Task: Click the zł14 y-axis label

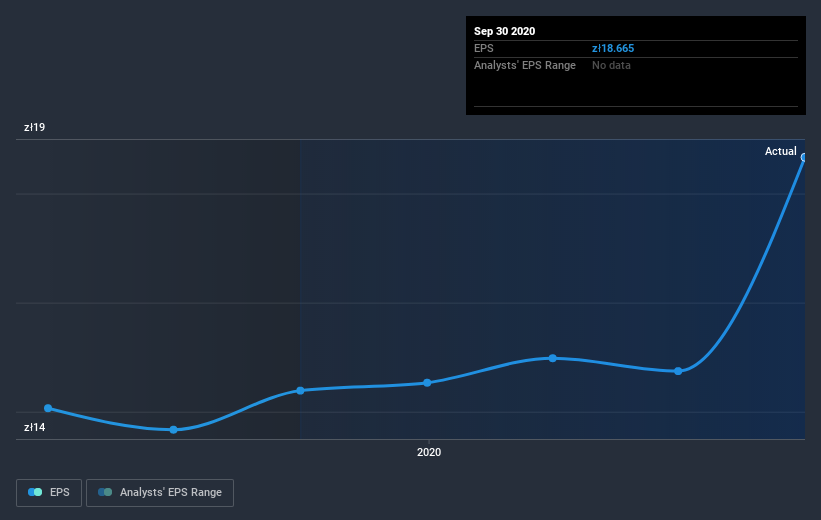Action: [x=35, y=427]
